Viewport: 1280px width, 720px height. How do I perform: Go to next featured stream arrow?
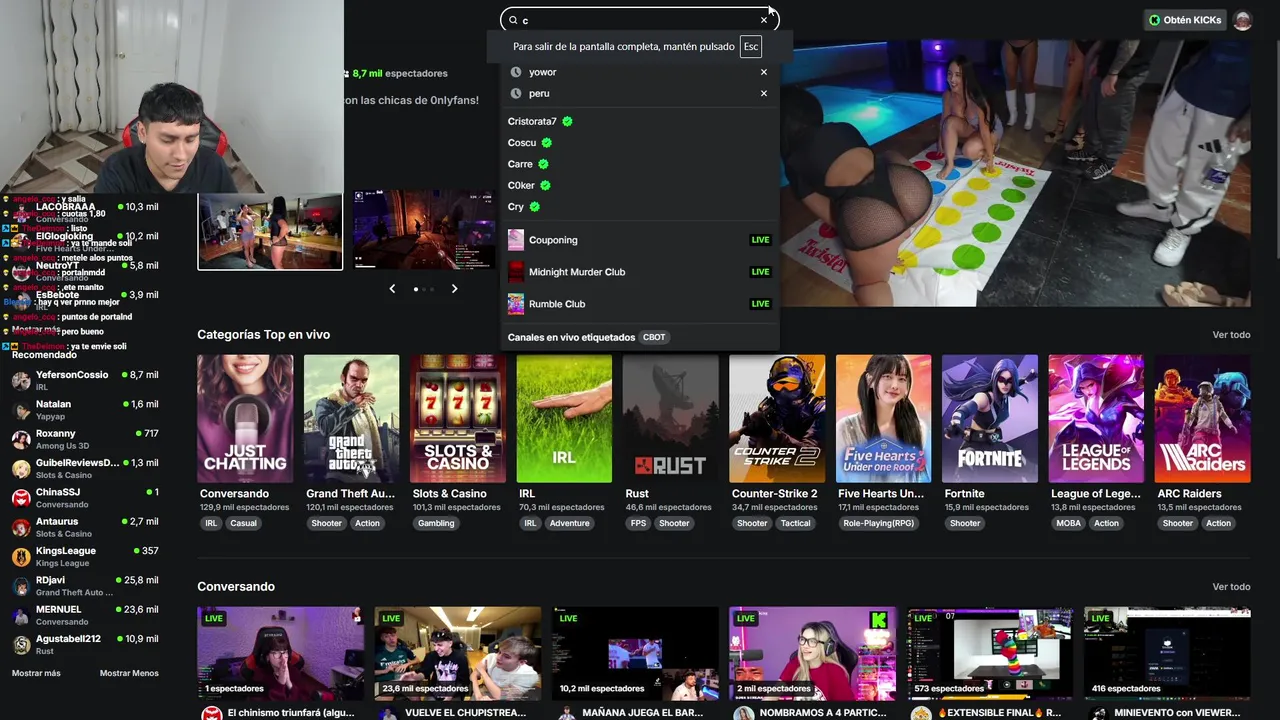(x=454, y=289)
